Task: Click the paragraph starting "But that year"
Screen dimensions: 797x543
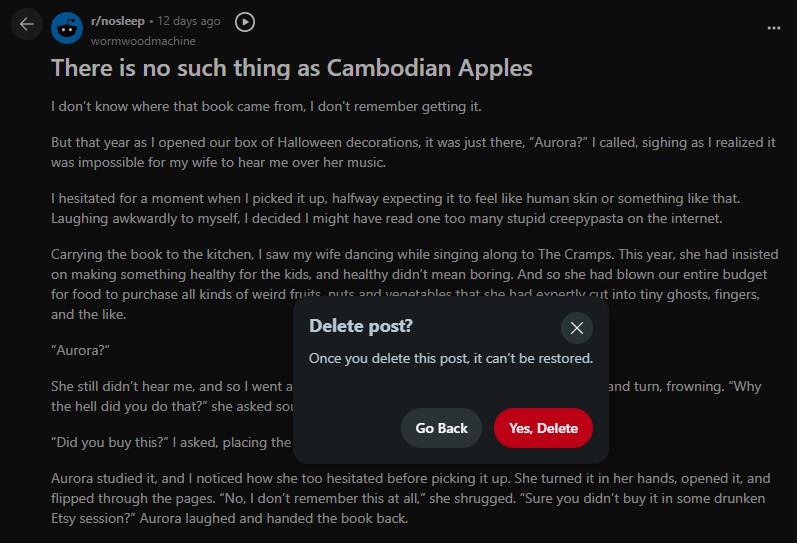Action: [413, 152]
